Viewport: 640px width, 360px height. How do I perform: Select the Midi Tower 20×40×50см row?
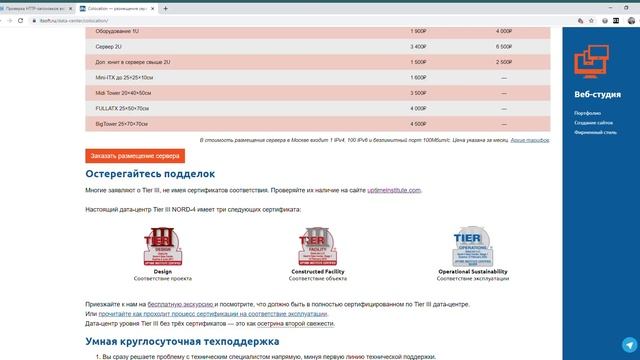click(318, 93)
